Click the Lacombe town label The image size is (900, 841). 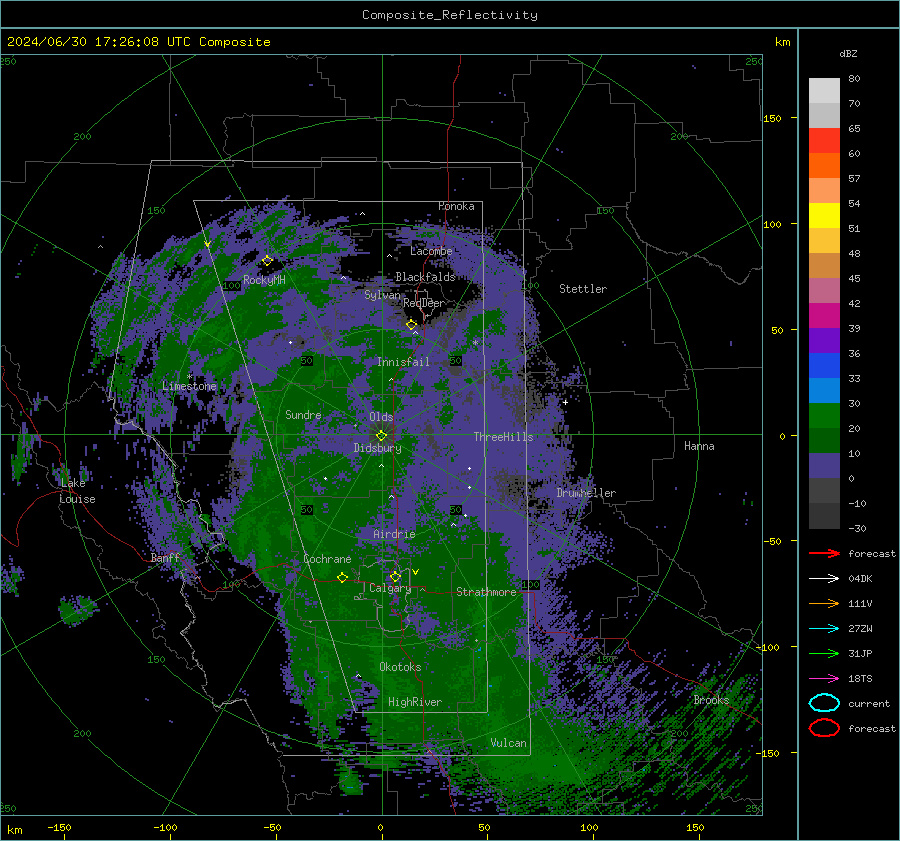point(431,251)
